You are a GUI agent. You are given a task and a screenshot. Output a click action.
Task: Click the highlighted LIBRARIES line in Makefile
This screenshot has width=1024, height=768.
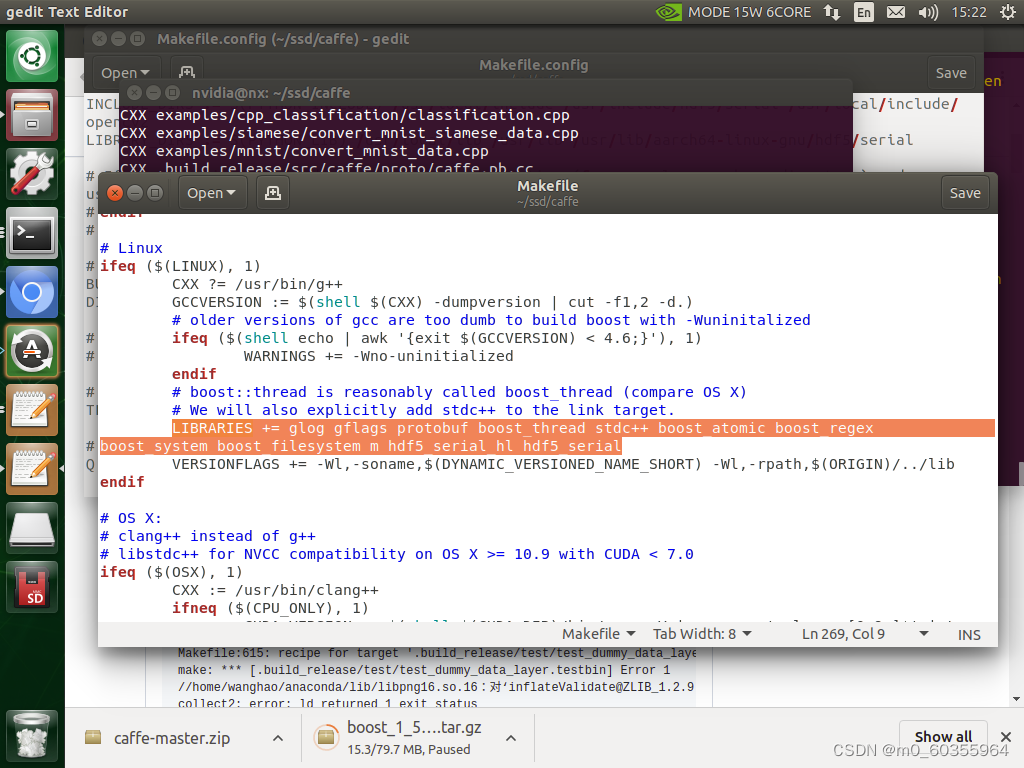point(547,437)
